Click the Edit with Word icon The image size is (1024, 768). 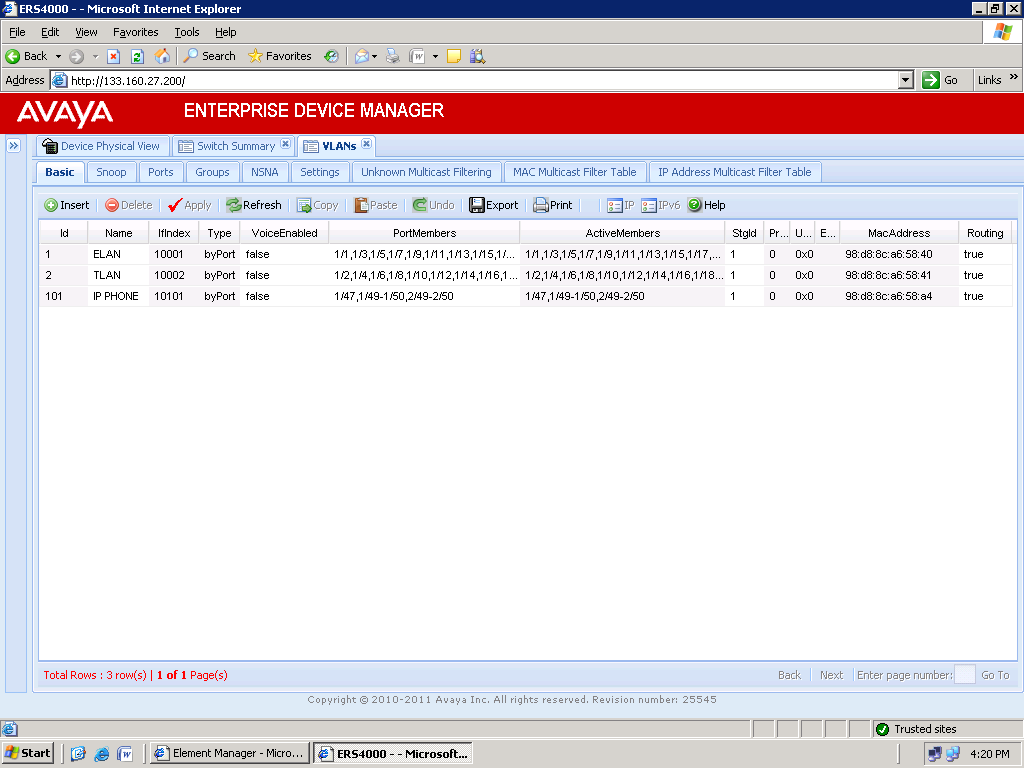pos(417,56)
